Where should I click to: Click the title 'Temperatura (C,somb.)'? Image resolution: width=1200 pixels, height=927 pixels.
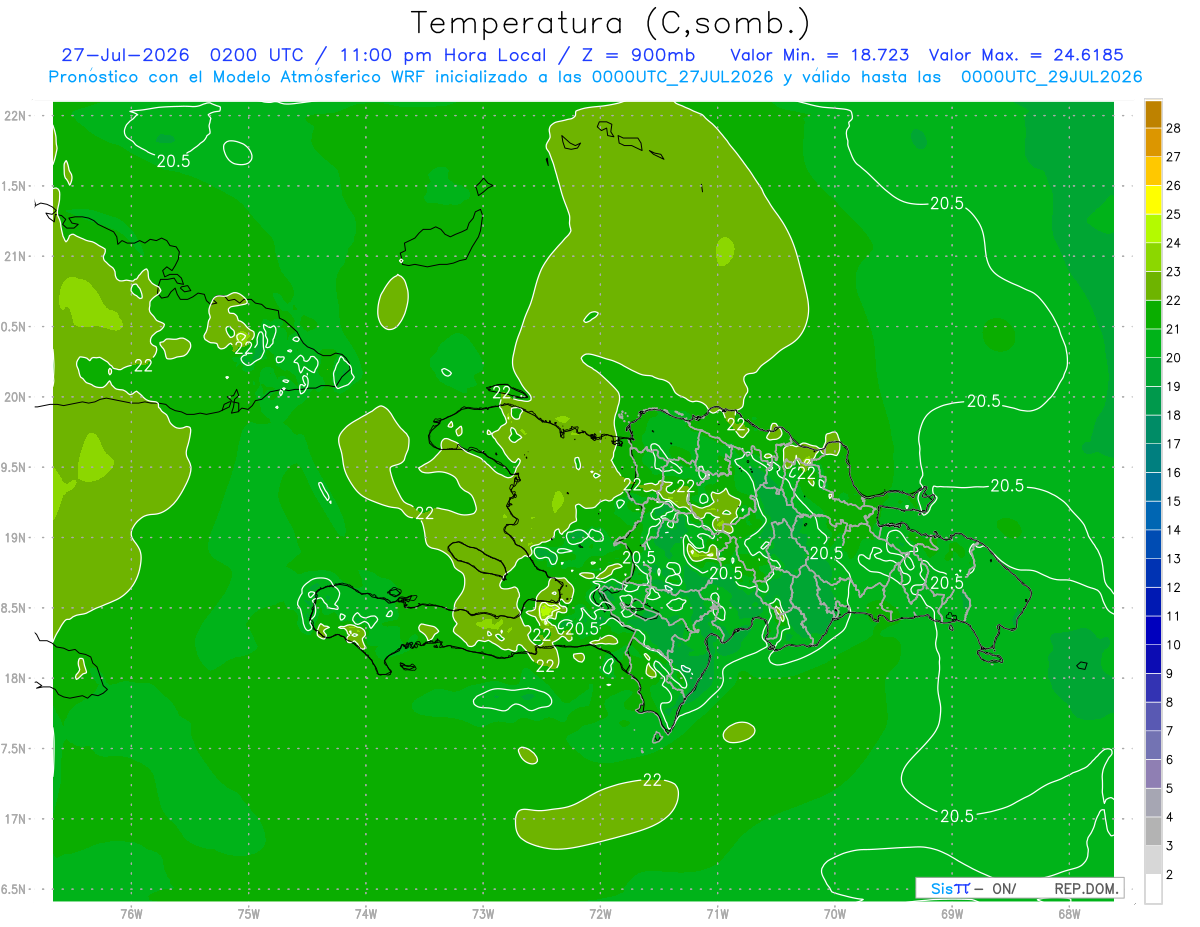pyautogui.click(x=611, y=23)
